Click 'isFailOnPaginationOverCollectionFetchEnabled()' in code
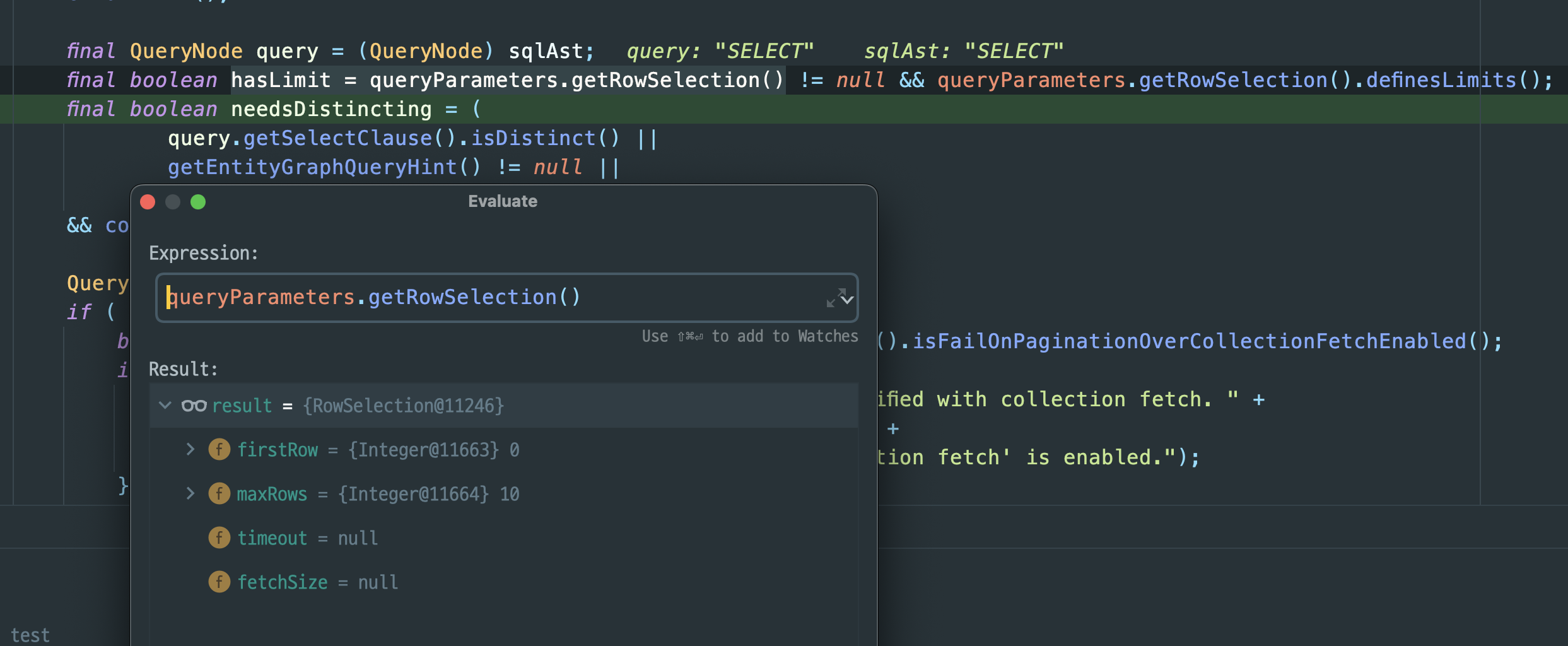This screenshot has height=646, width=1568. tap(1201, 341)
